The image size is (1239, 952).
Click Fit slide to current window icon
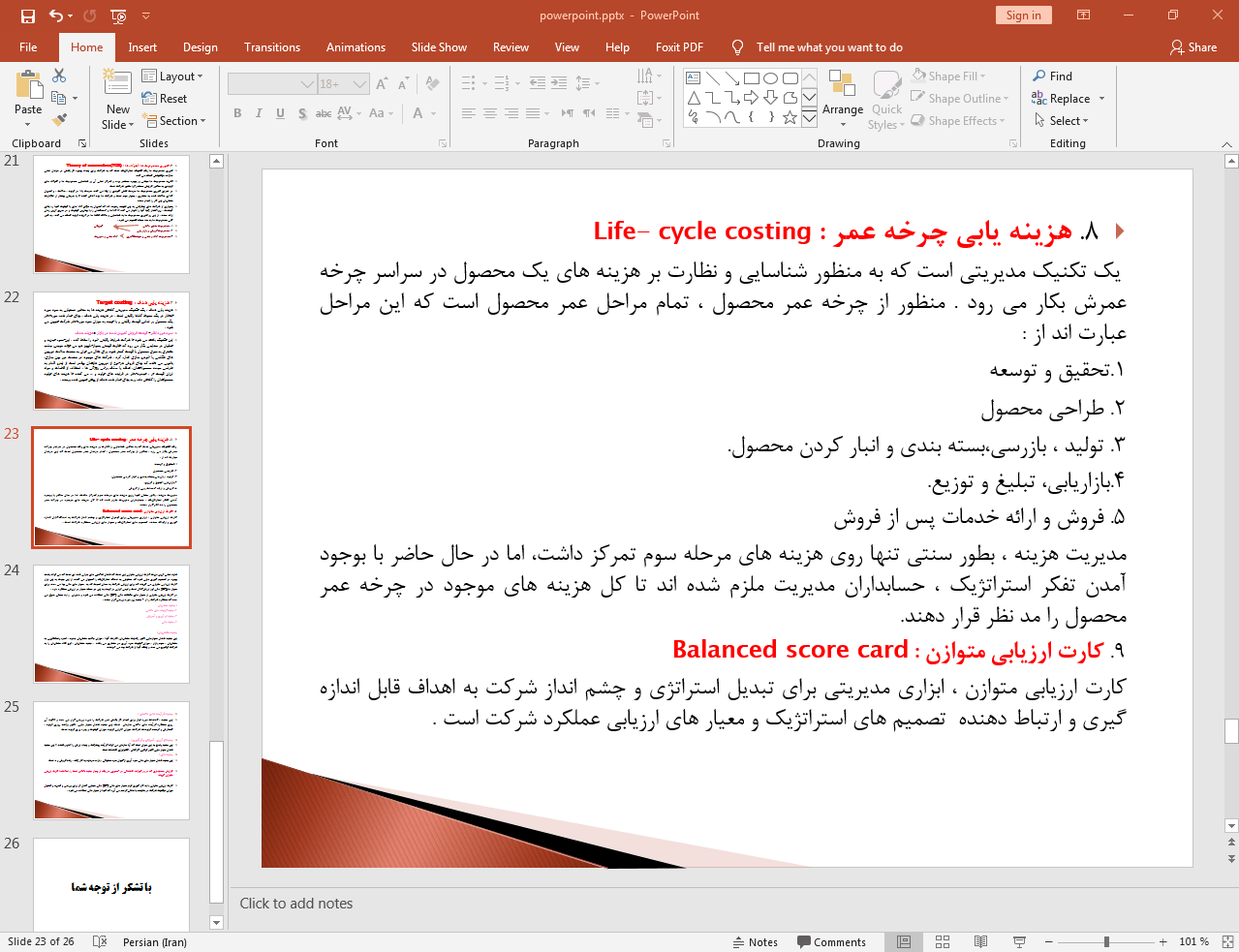1227,942
